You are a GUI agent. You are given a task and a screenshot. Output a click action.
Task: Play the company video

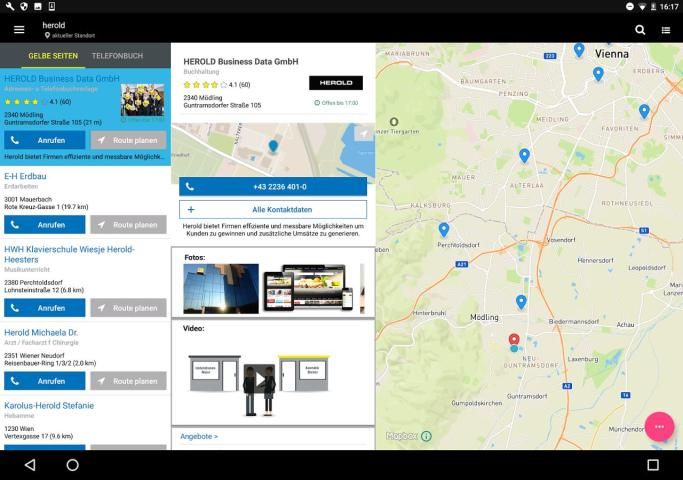[260, 378]
